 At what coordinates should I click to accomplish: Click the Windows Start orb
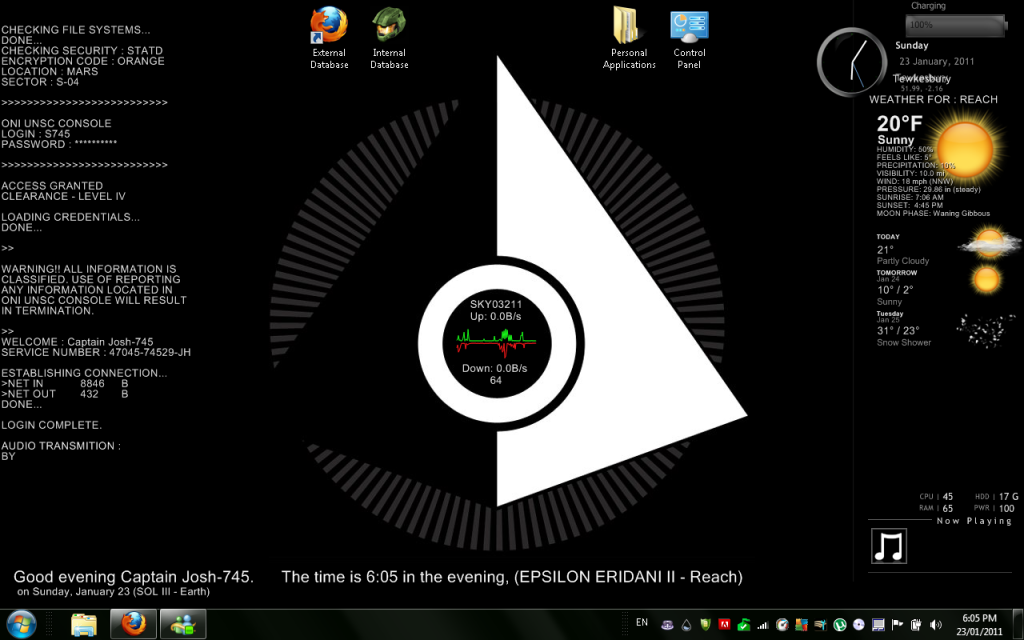tap(22, 625)
